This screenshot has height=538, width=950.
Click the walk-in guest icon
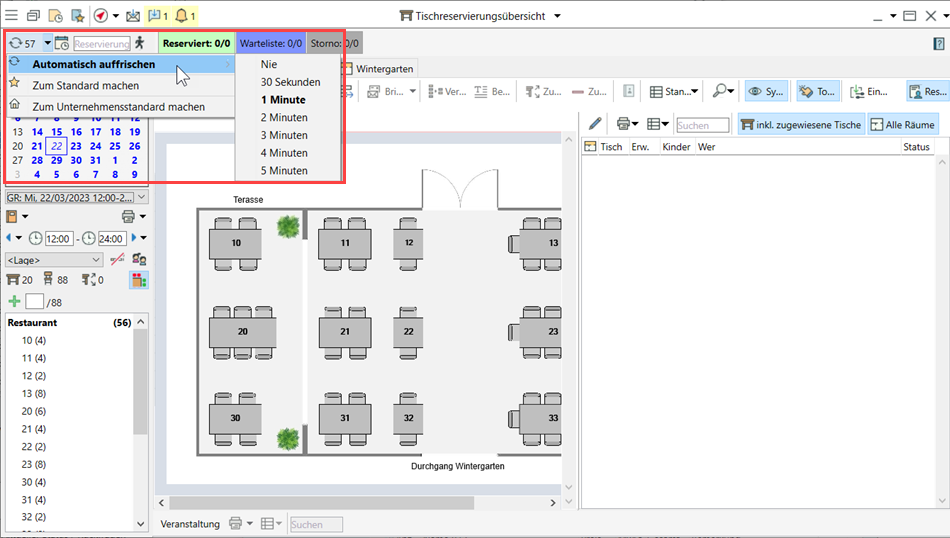tap(140, 43)
